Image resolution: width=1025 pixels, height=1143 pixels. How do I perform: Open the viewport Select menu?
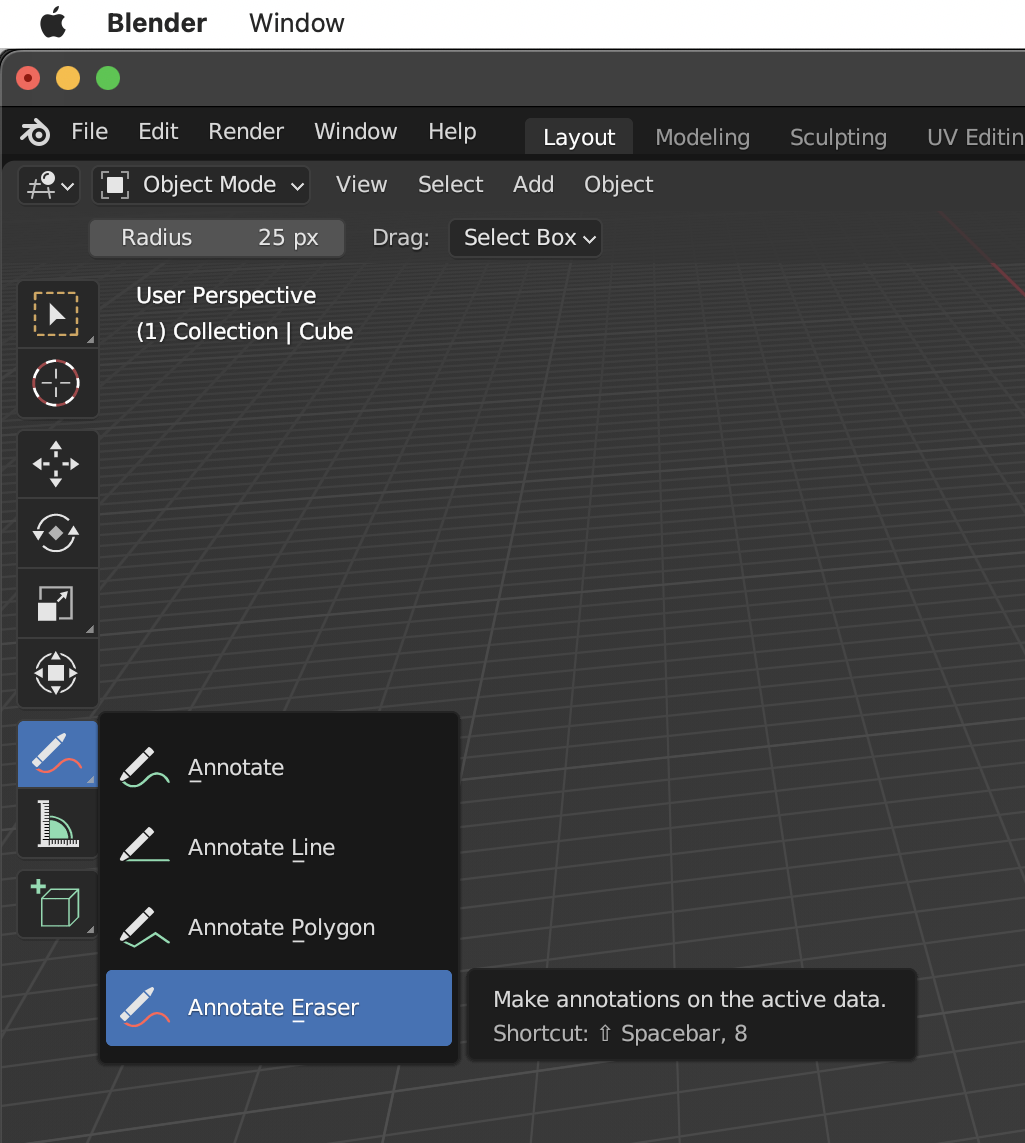pyautogui.click(x=451, y=184)
